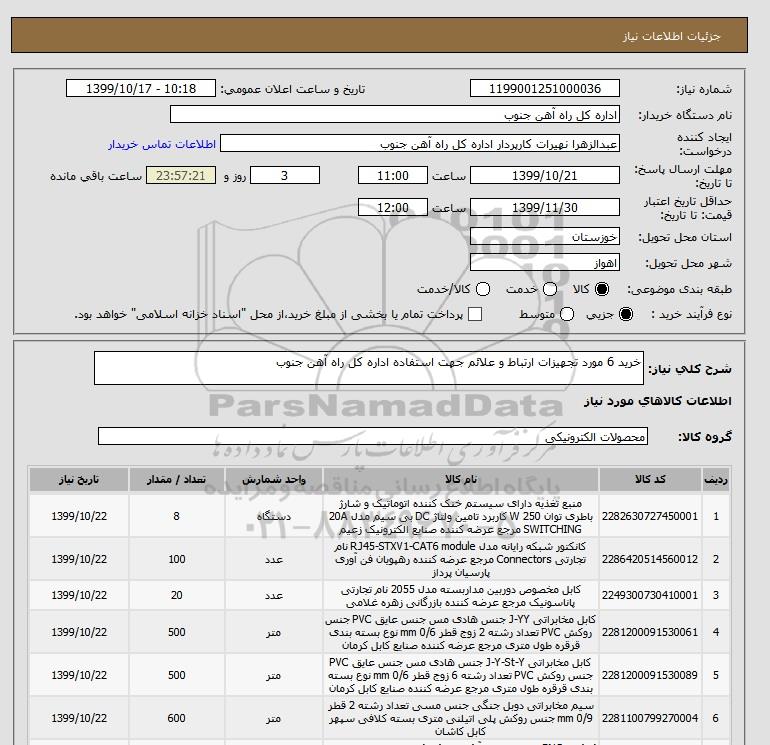Click the ردیف column header

click(x=715, y=479)
